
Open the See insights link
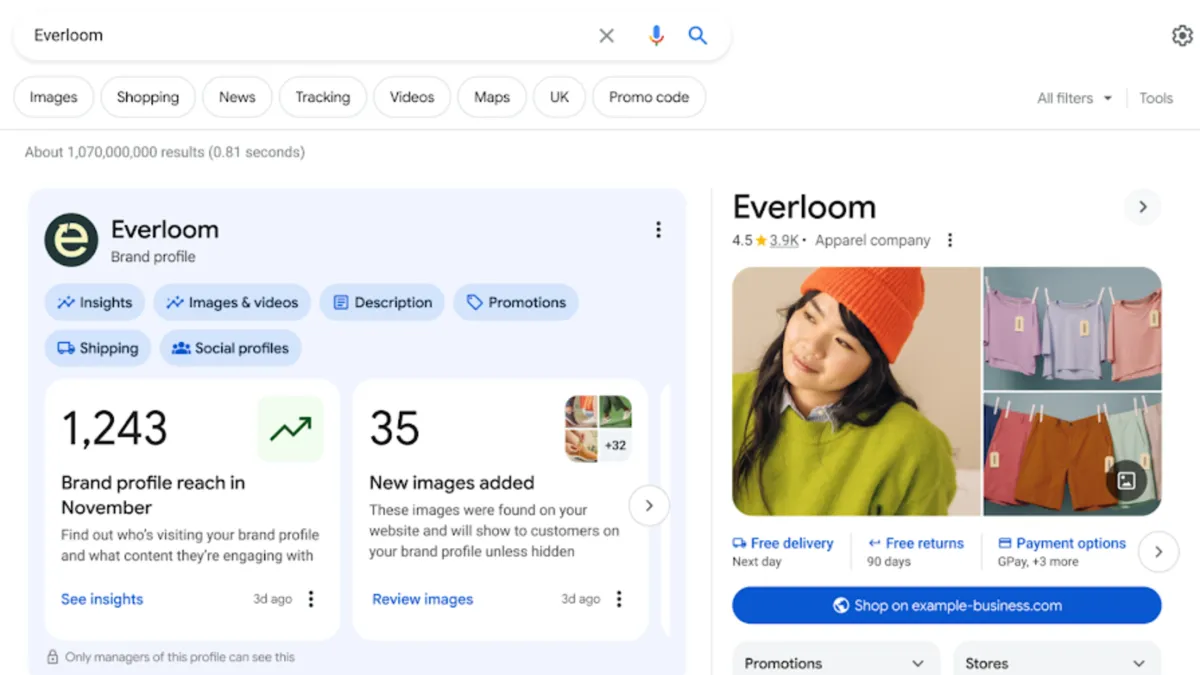(x=101, y=598)
